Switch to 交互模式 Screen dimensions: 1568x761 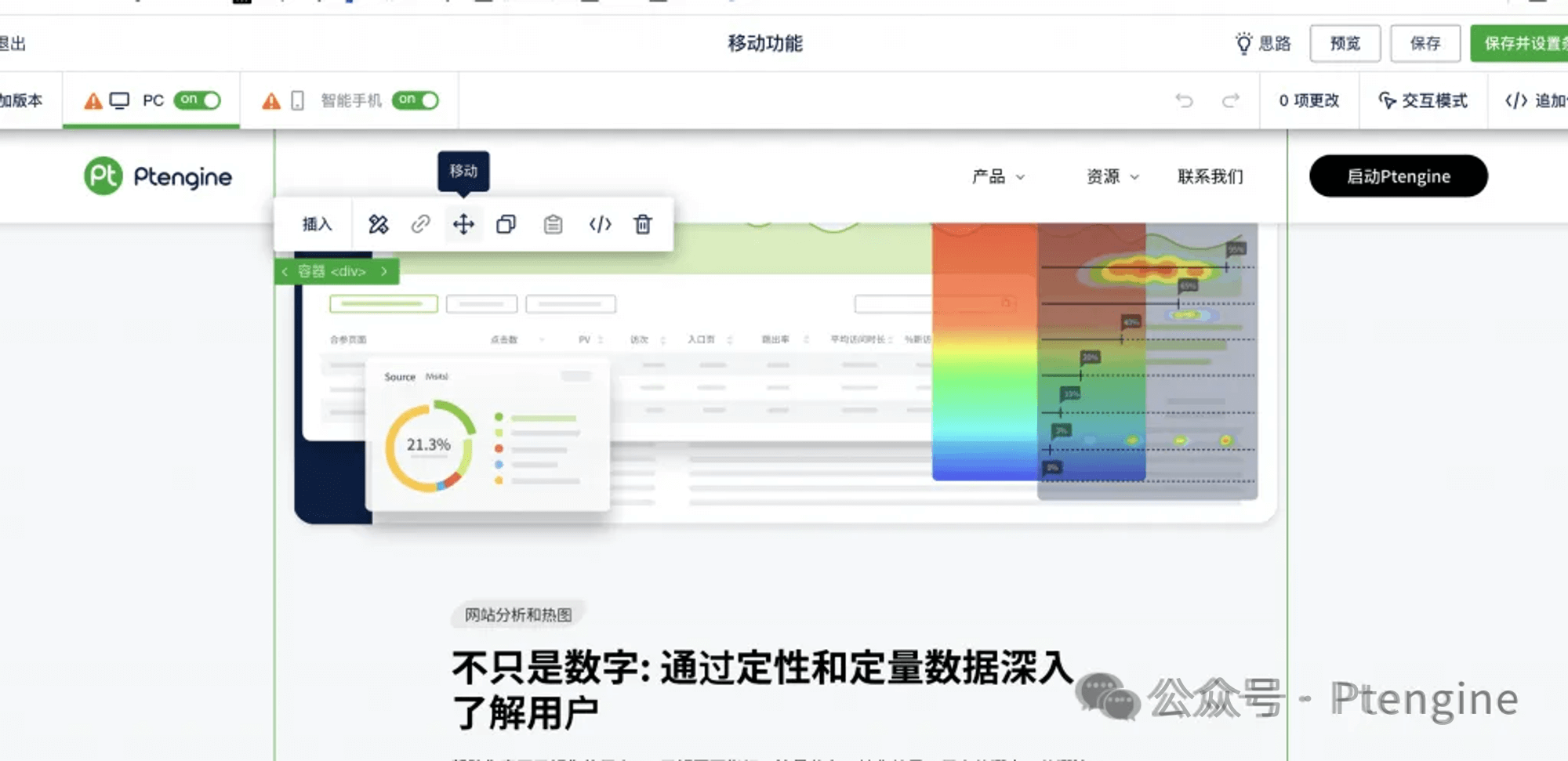pos(1423,100)
